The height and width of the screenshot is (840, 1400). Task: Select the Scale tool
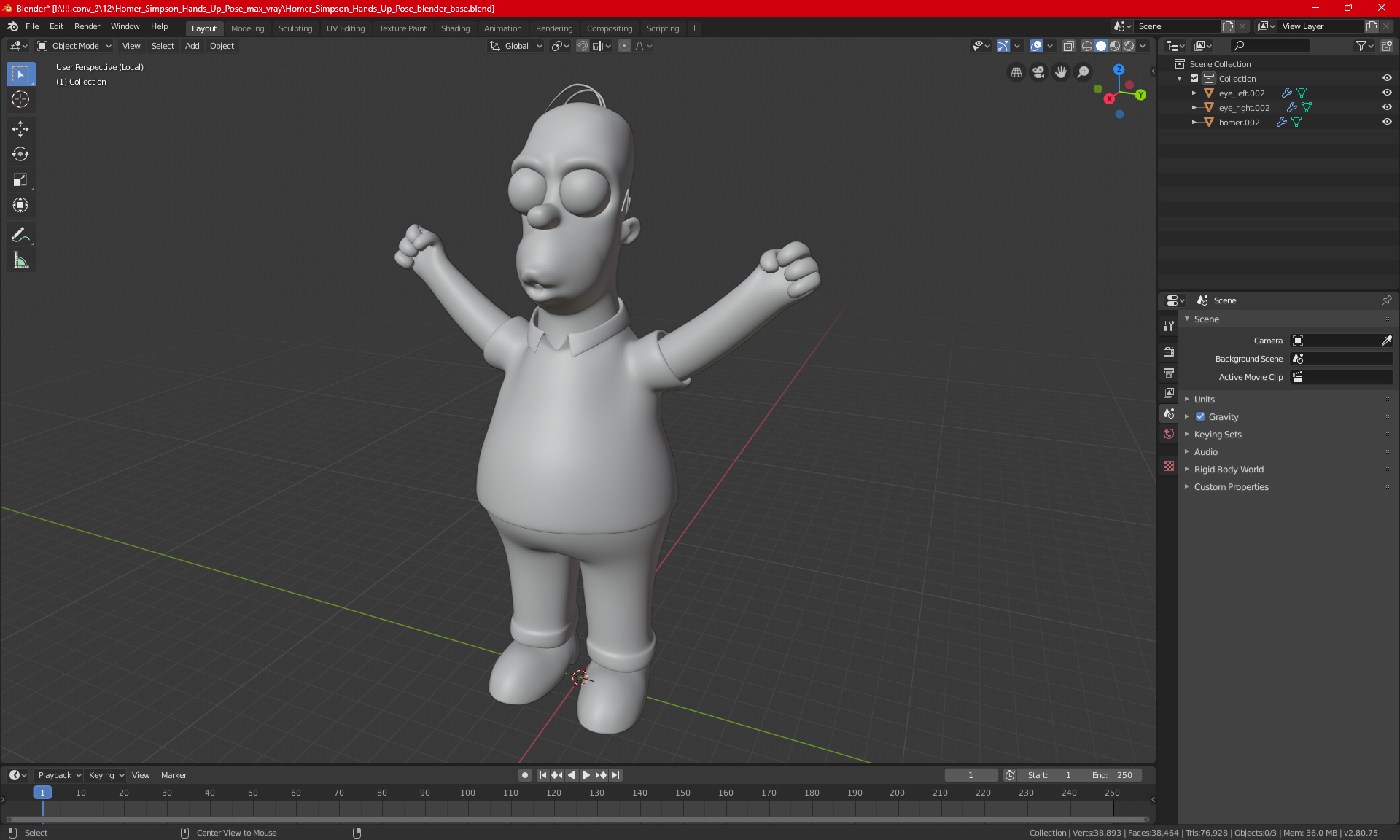pyautogui.click(x=20, y=180)
